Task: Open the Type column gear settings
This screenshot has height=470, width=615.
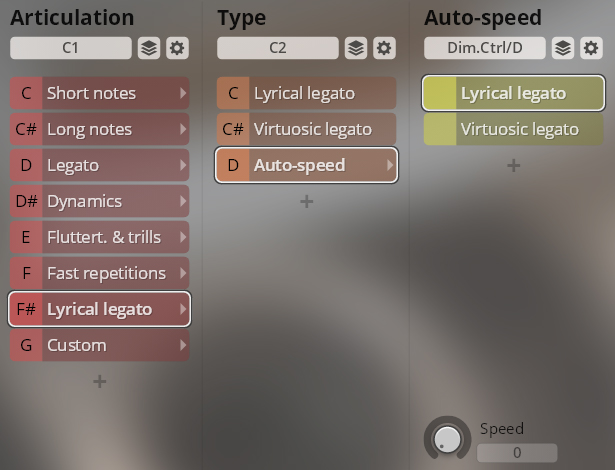Action: click(x=384, y=48)
